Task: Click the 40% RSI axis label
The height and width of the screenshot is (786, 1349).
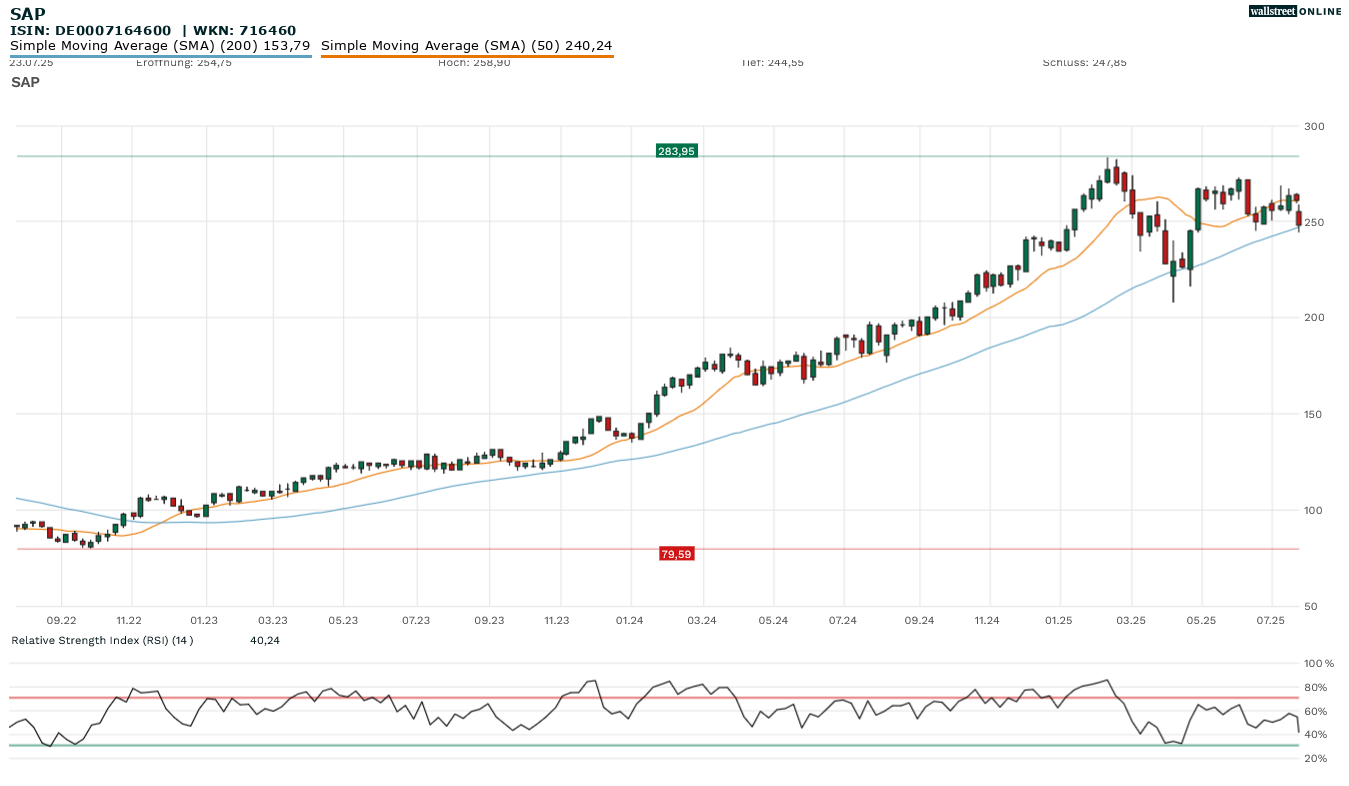Action: coord(1316,736)
